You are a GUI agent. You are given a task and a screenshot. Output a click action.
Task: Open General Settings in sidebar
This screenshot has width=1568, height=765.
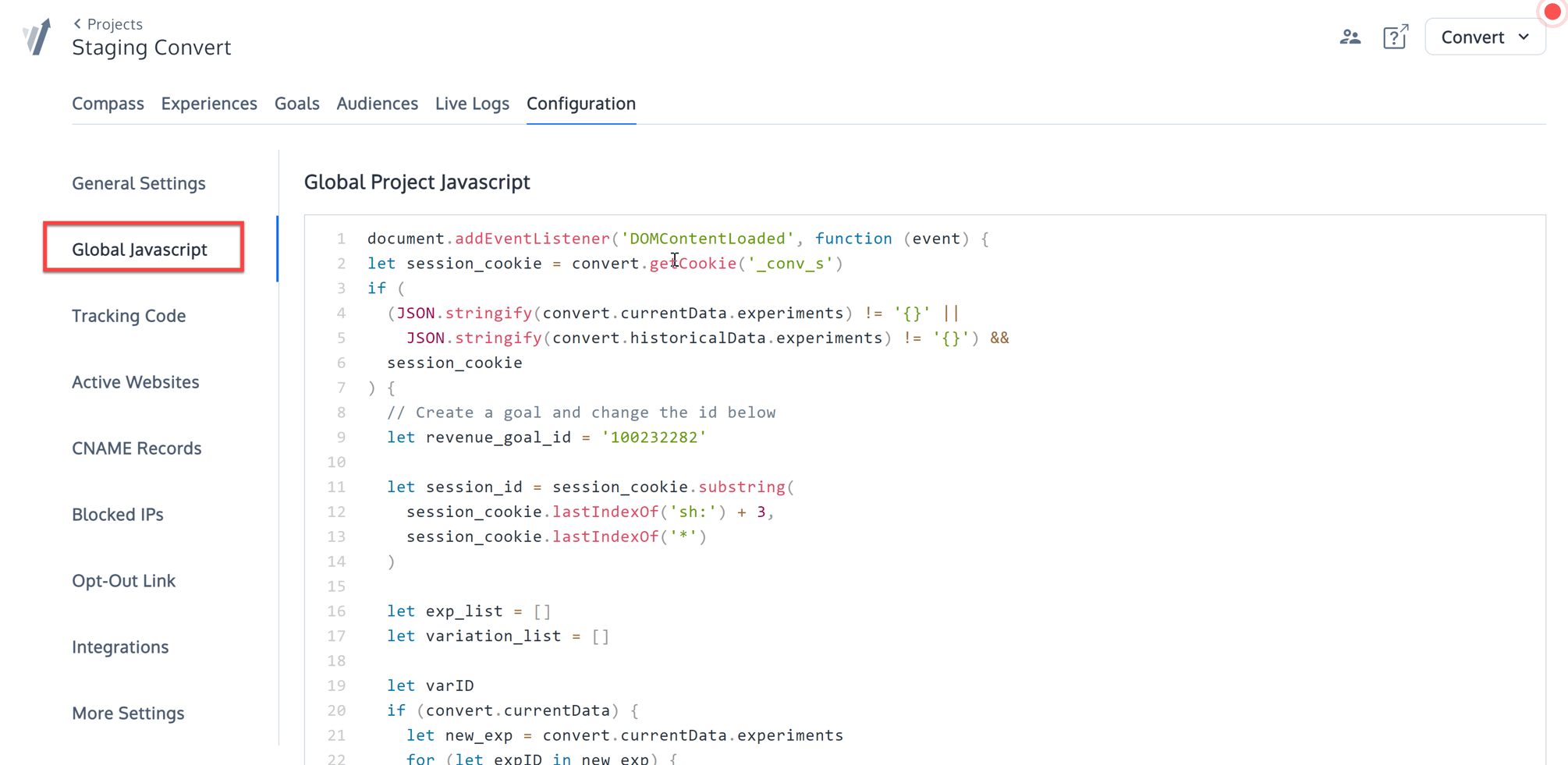(x=139, y=183)
